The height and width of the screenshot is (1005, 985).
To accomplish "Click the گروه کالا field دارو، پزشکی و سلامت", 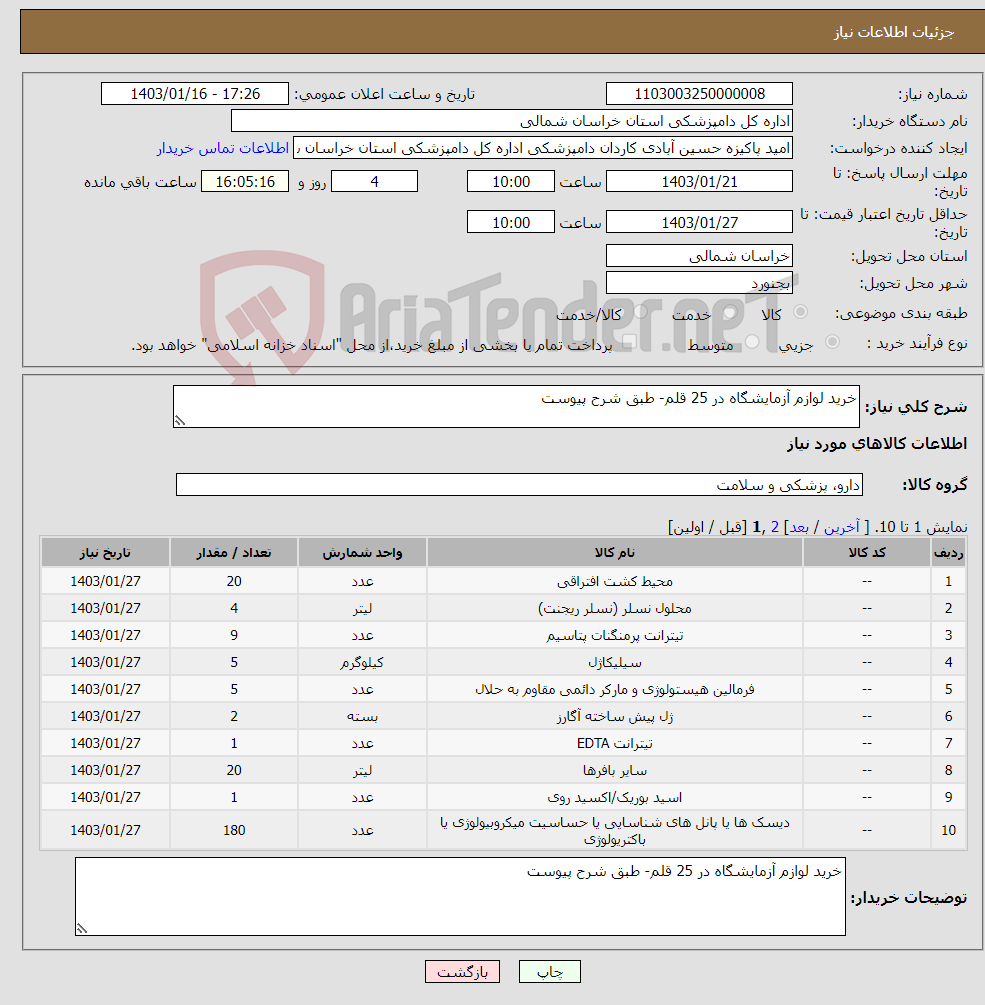I will point(519,485).
